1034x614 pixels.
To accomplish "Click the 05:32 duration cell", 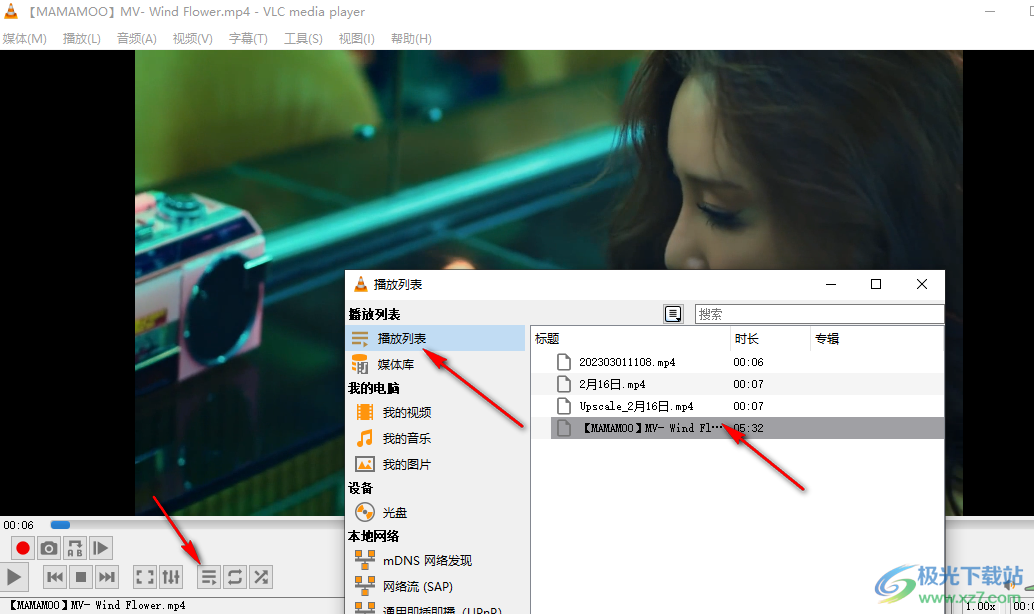I will pos(748,428).
